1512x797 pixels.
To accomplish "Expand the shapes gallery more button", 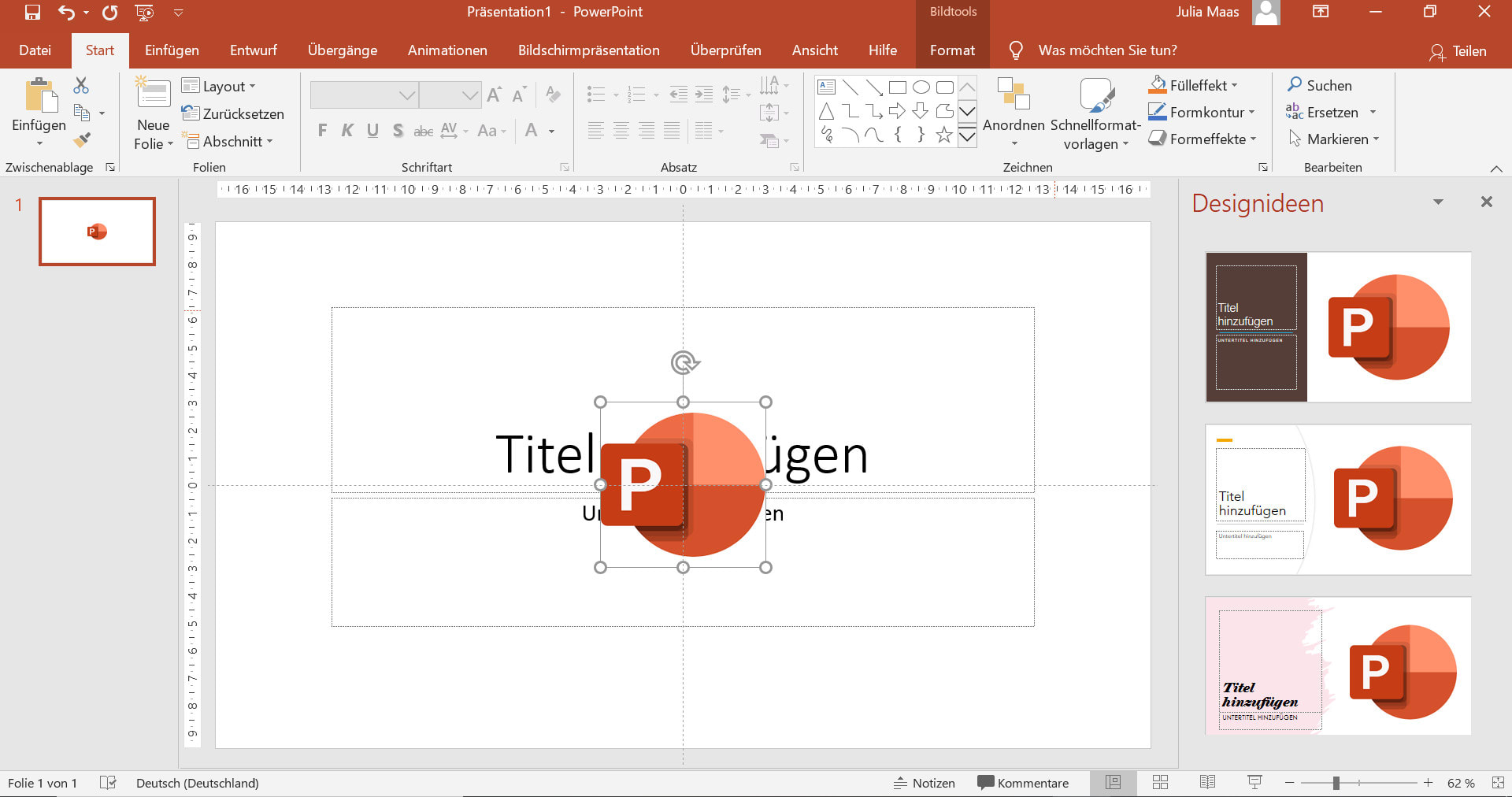I will [x=967, y=135].
